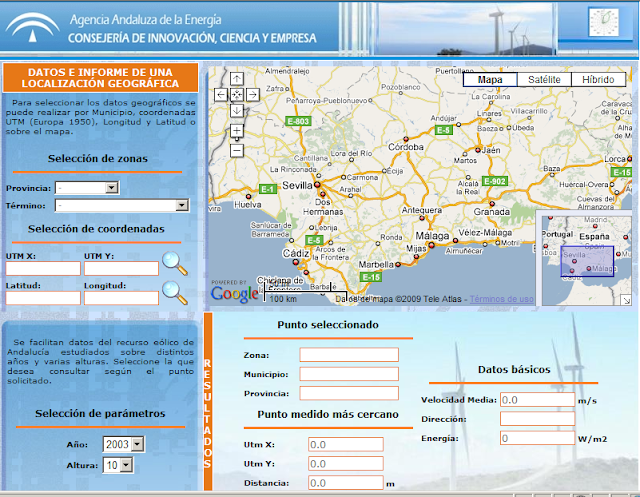The width and height of the screenshot is (640, 497).
Task: Click the RESULTADOS vertical orange bar
Action: click(x=208, y=402)
